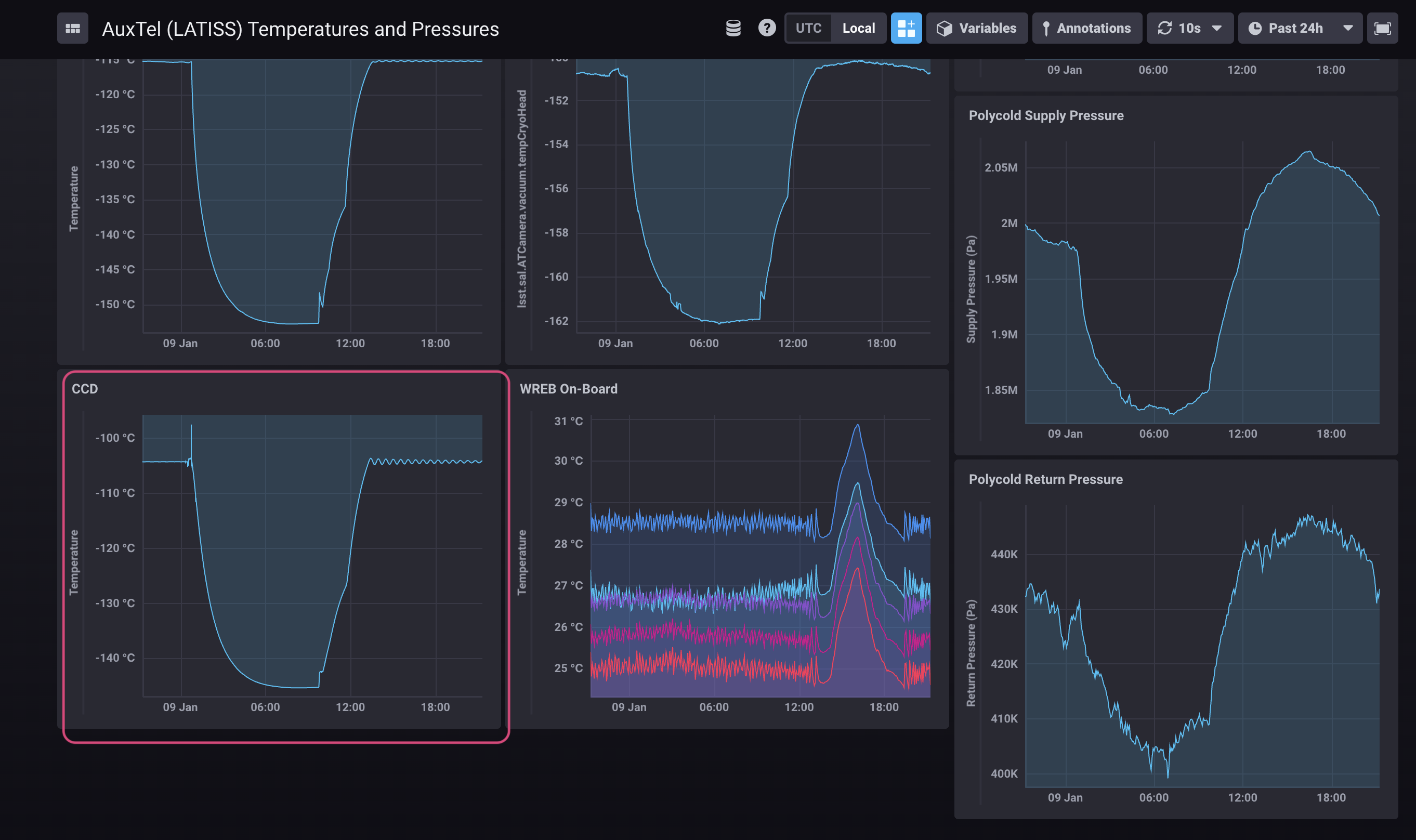Click the clock icon in time range
The width and height of the screenshot is (1416, 840).
(x=1255, y=28)
